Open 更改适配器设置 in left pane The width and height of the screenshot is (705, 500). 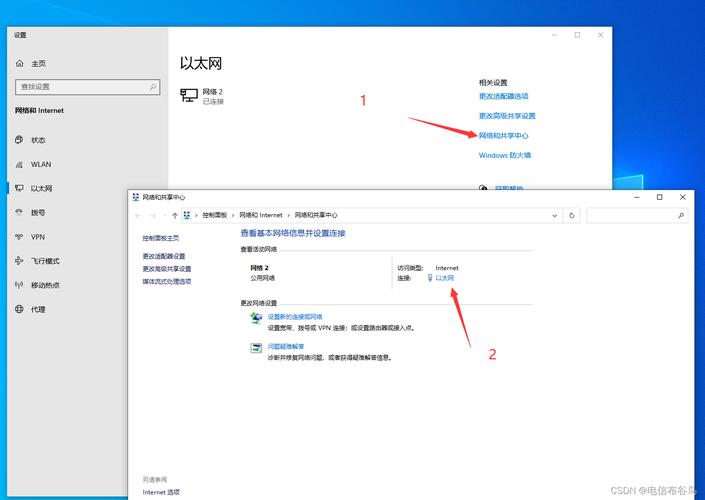pyautogui.click(x=164, y=256)
